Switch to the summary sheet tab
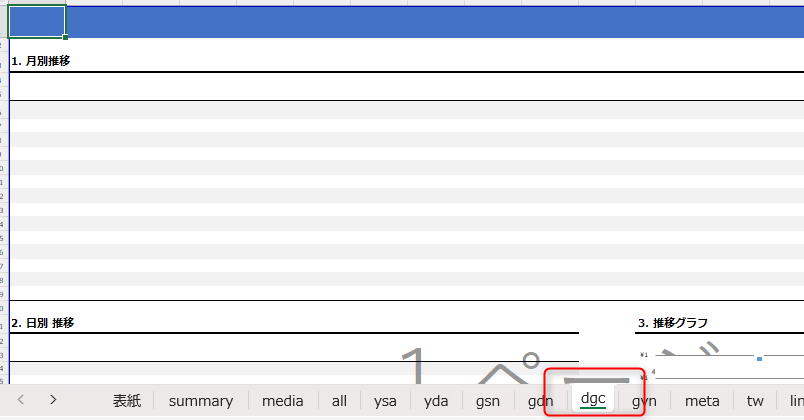 [x=201, y=401]
